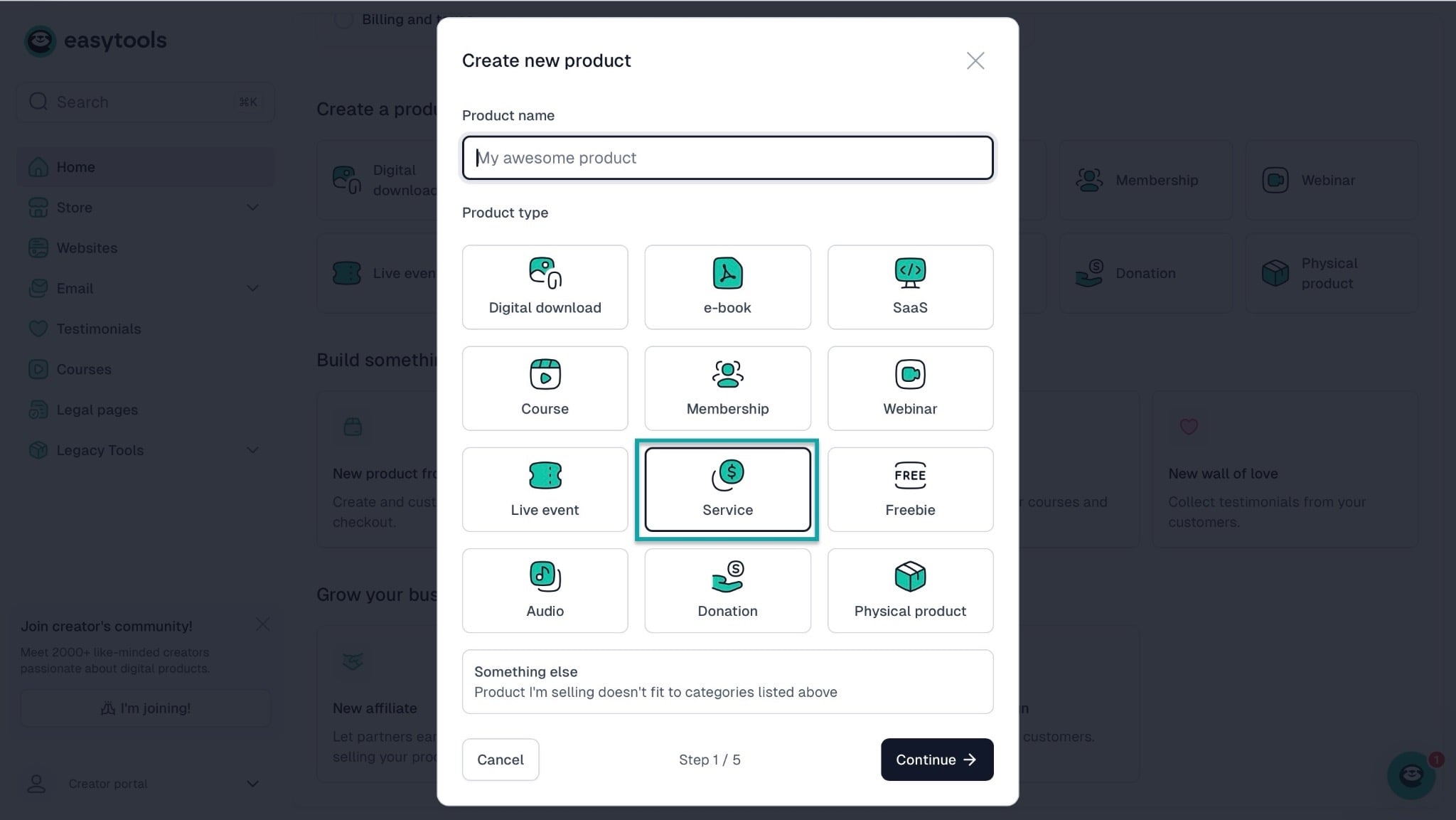Focus the Product name input field

[x=727, y=158]
